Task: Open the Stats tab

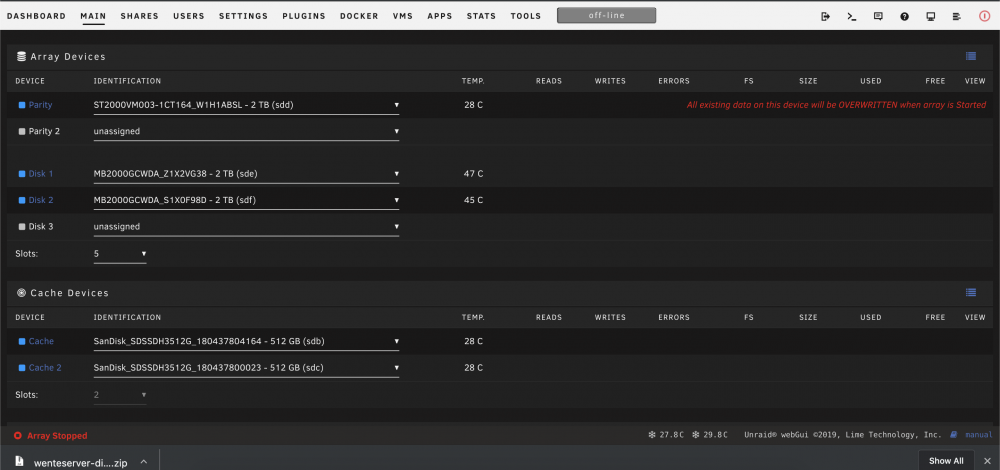Action: pos(482,16)
